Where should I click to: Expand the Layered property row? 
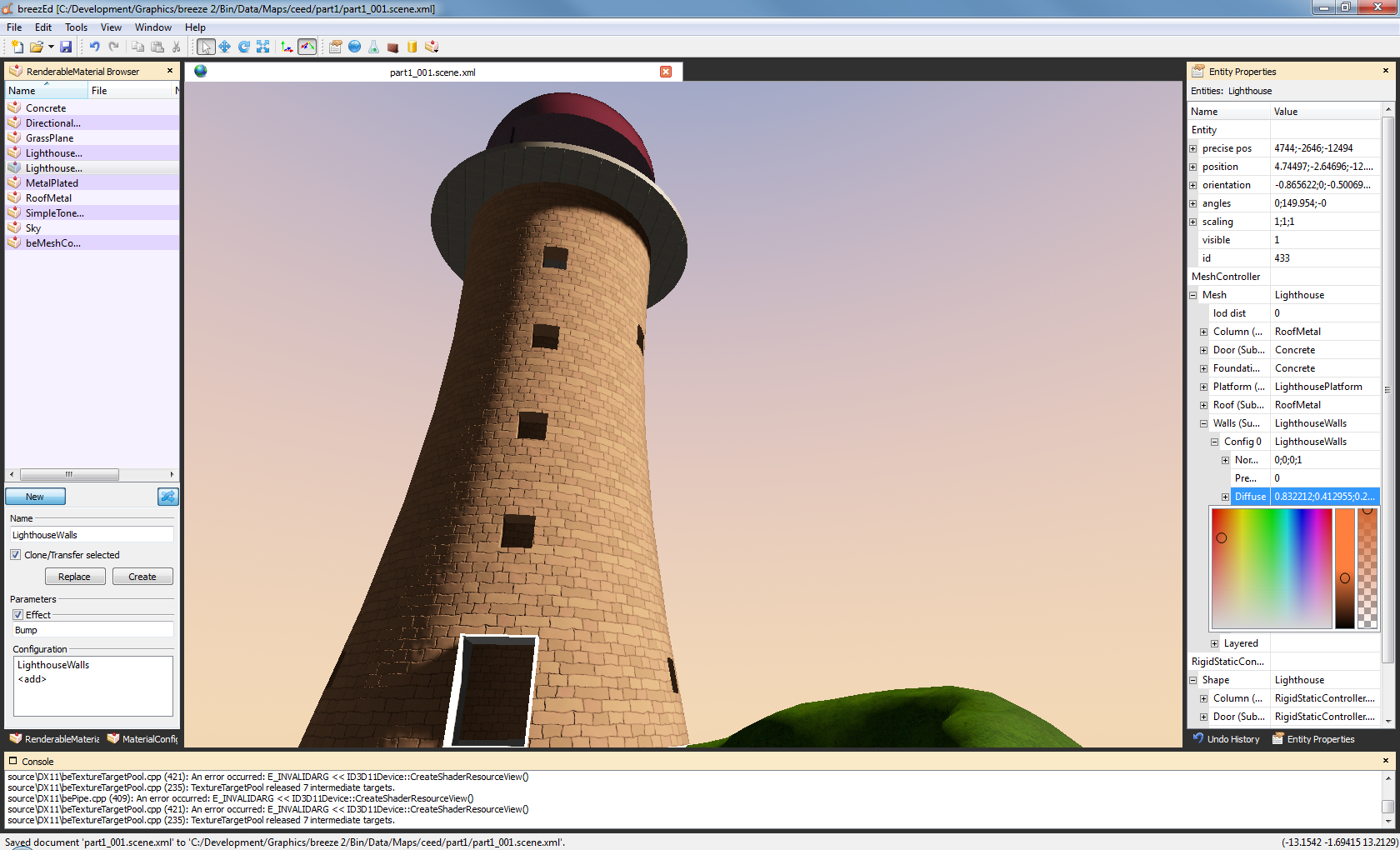click(x=1215, y=643)
